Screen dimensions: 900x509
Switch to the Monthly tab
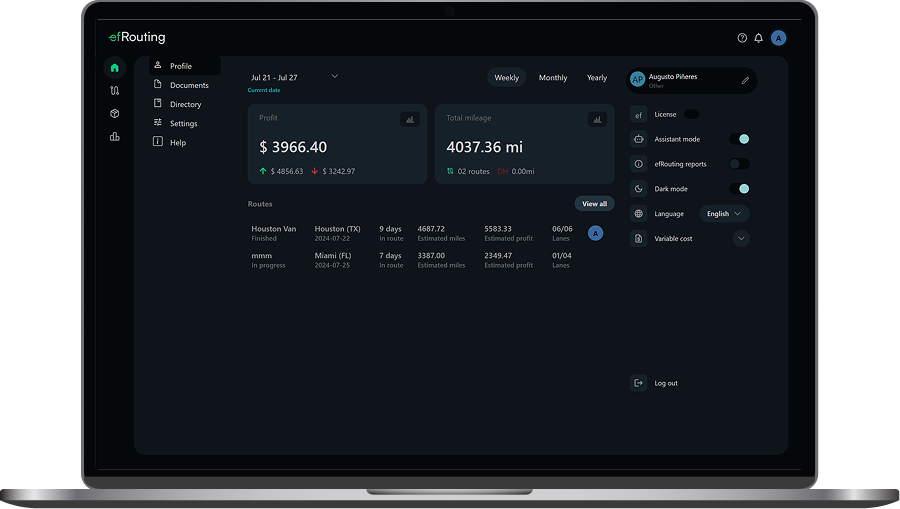(x=553, y=78)
